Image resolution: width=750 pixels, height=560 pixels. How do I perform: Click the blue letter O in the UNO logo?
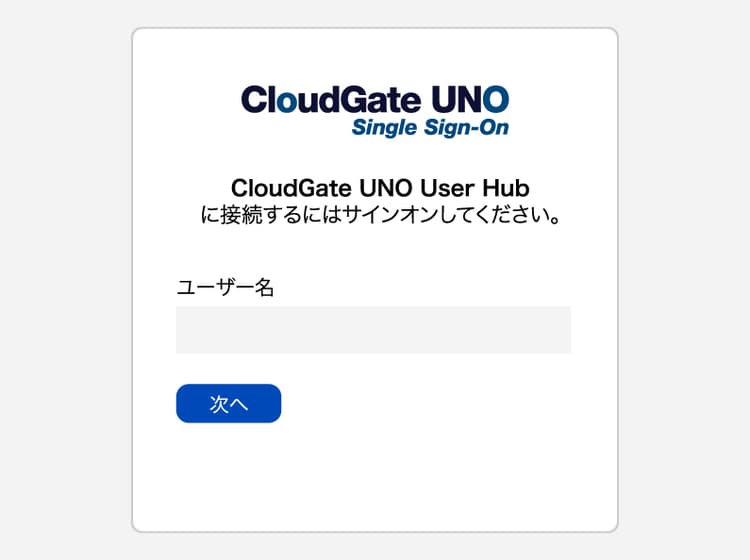point(494,99)
